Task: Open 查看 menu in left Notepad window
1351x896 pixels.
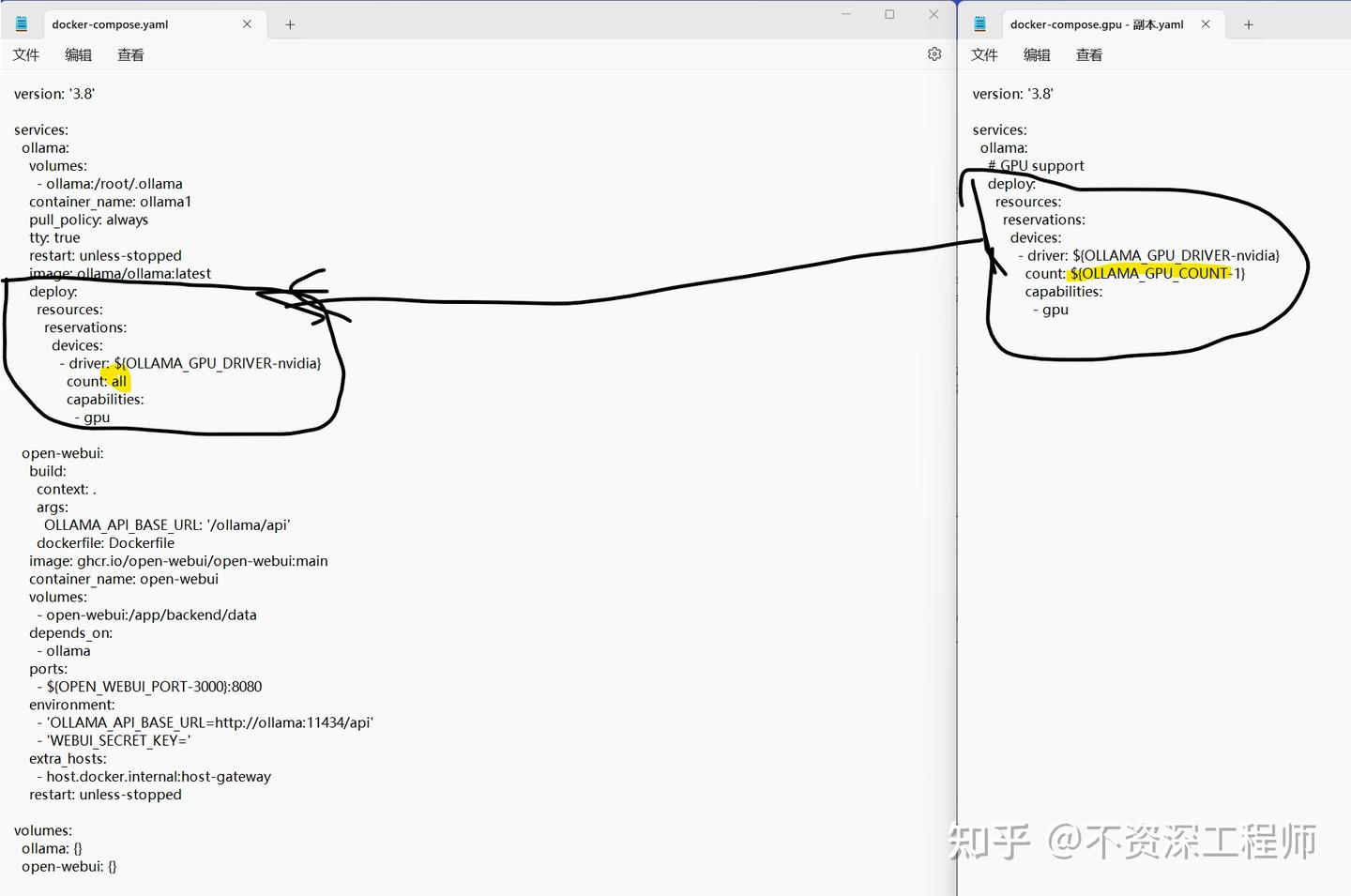Action: tap(131, 55)
